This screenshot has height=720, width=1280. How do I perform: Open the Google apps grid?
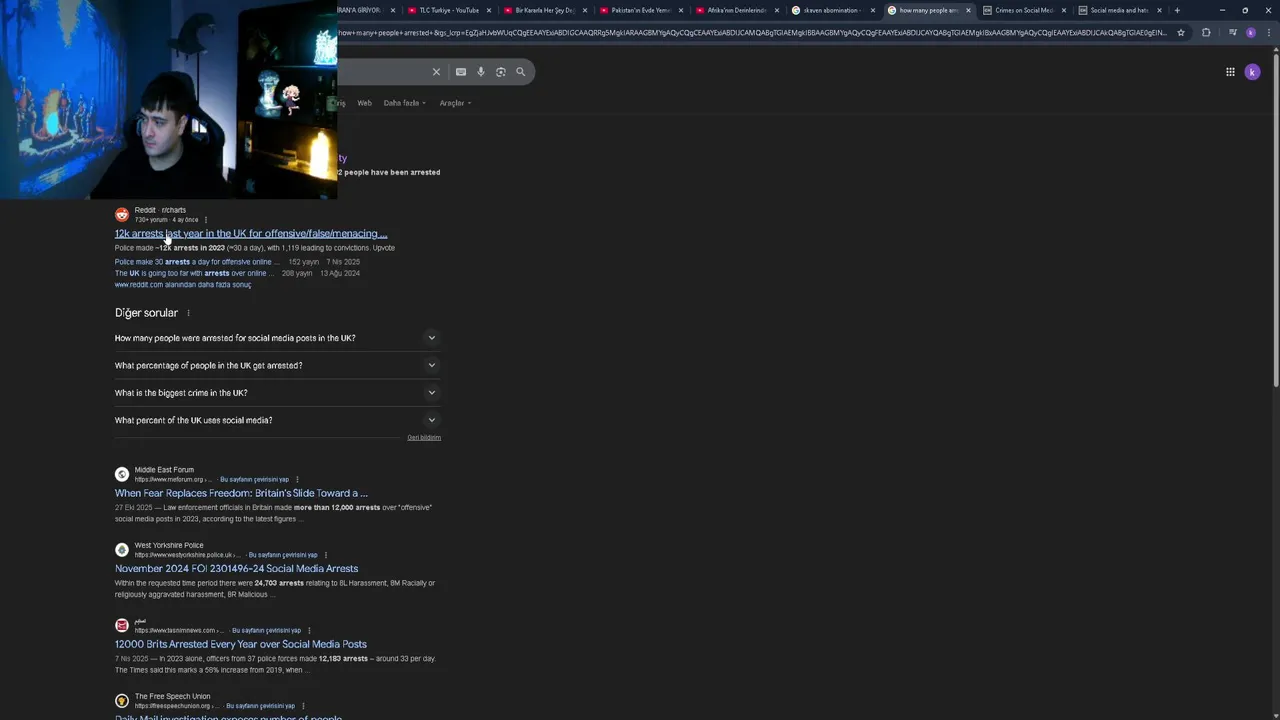[x=1230, y=72]
